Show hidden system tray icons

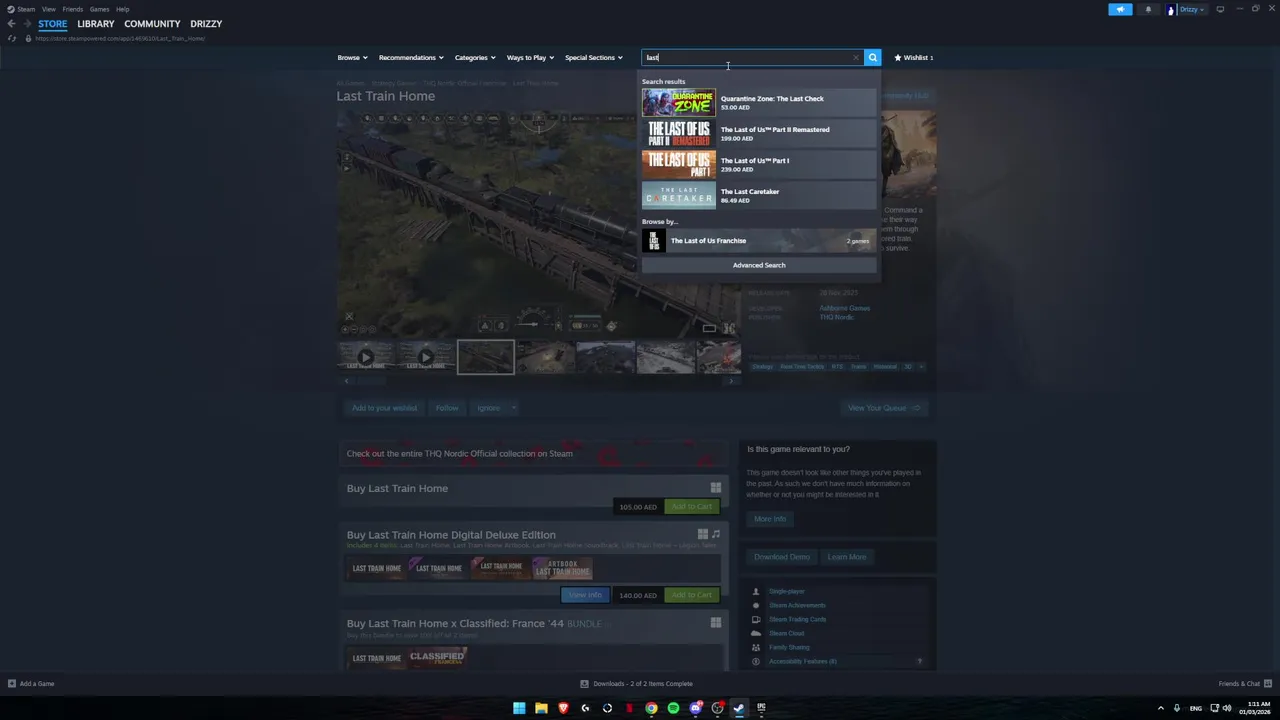pyautogui.click(x=1161, y=708)
